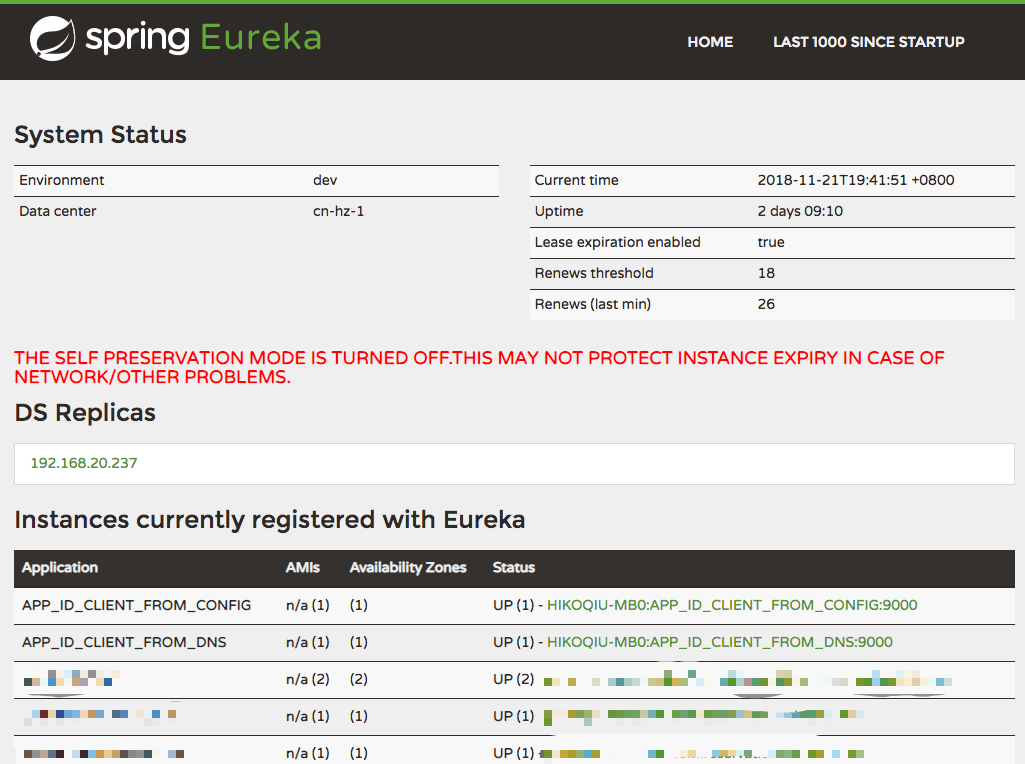The width and height of the screenshot is (1025, 764).
Task: Select the DS Replicas heading
Action: pyautogui.click(x=85, y=413)
